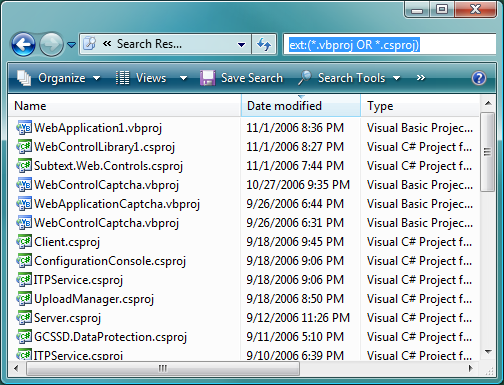Image resolution: width=504 pixels, height=385 pixels.
Task: Select WebApplication1.vbproj file name
Action: tap(98, 128)
